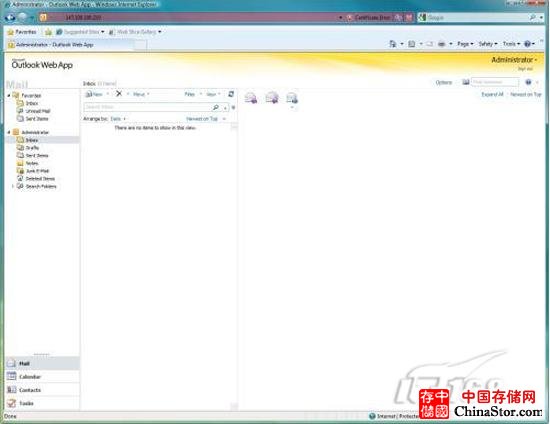Viewport: 550px width, 424px height.
Task: Open the IE Page menu
Action: coord(465,44)
